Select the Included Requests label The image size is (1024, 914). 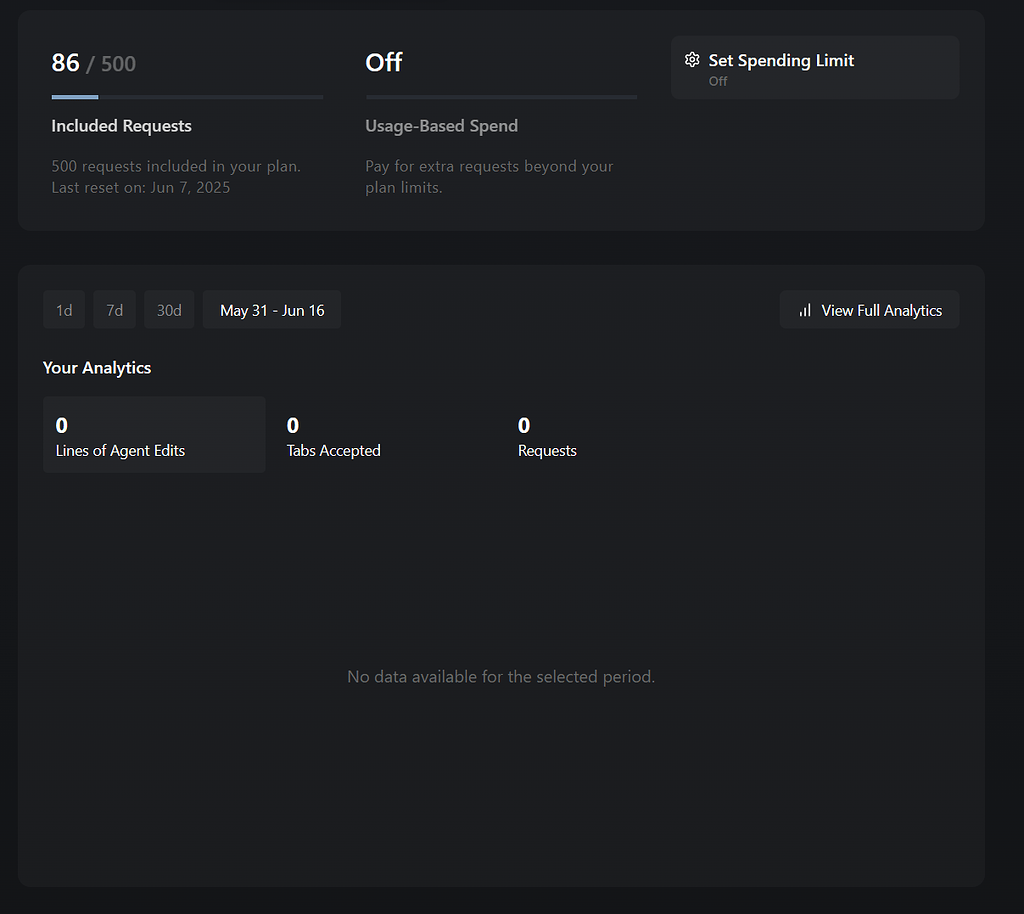click(121, 126)
